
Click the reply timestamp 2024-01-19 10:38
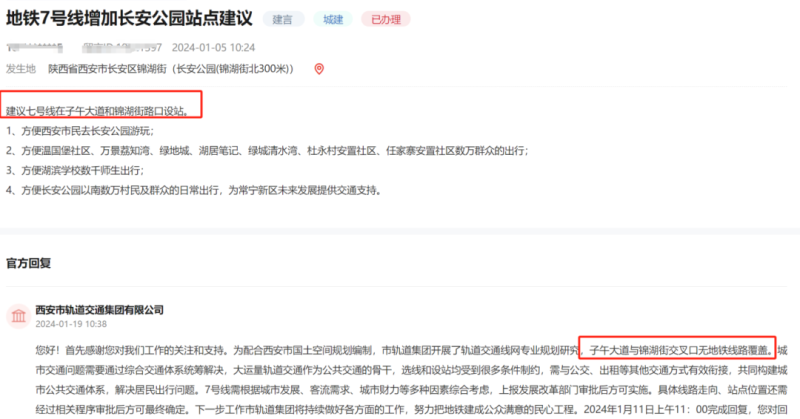pos(71,325)
